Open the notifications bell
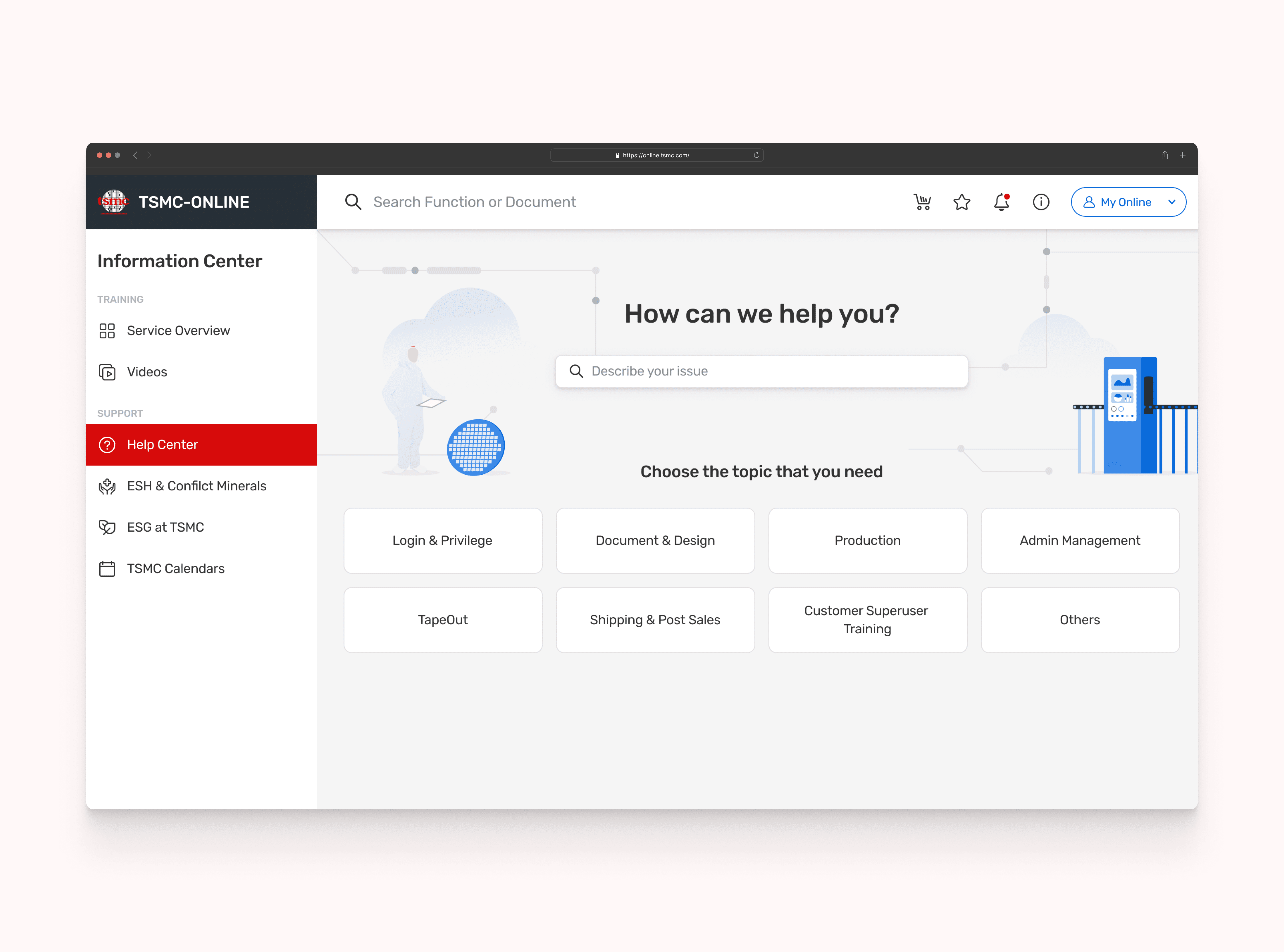This screenshot has width=1284, height=952. pyautogui.click(x=1002, y=202)
